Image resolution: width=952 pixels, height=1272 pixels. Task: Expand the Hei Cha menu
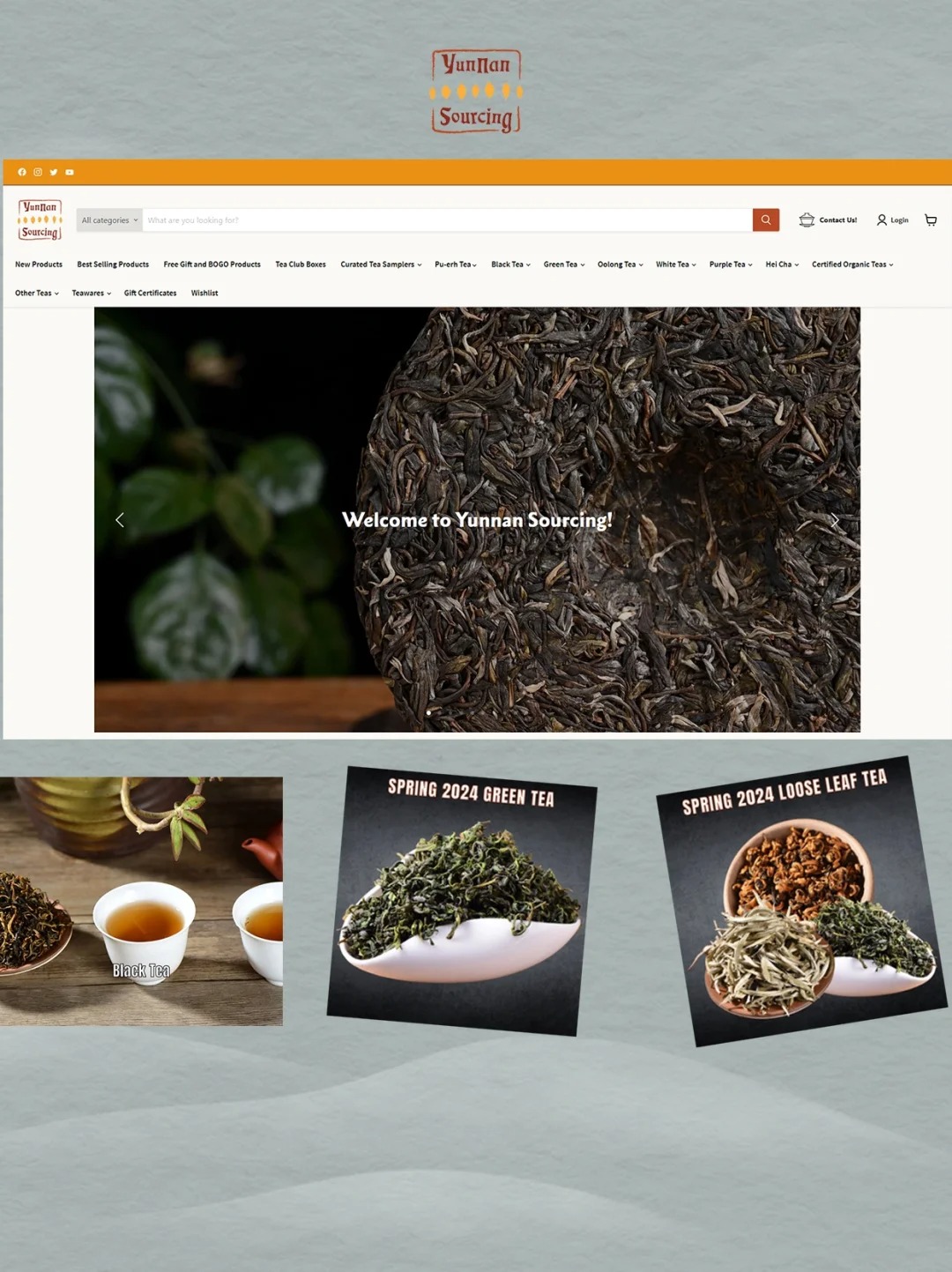tap(782, 264)
